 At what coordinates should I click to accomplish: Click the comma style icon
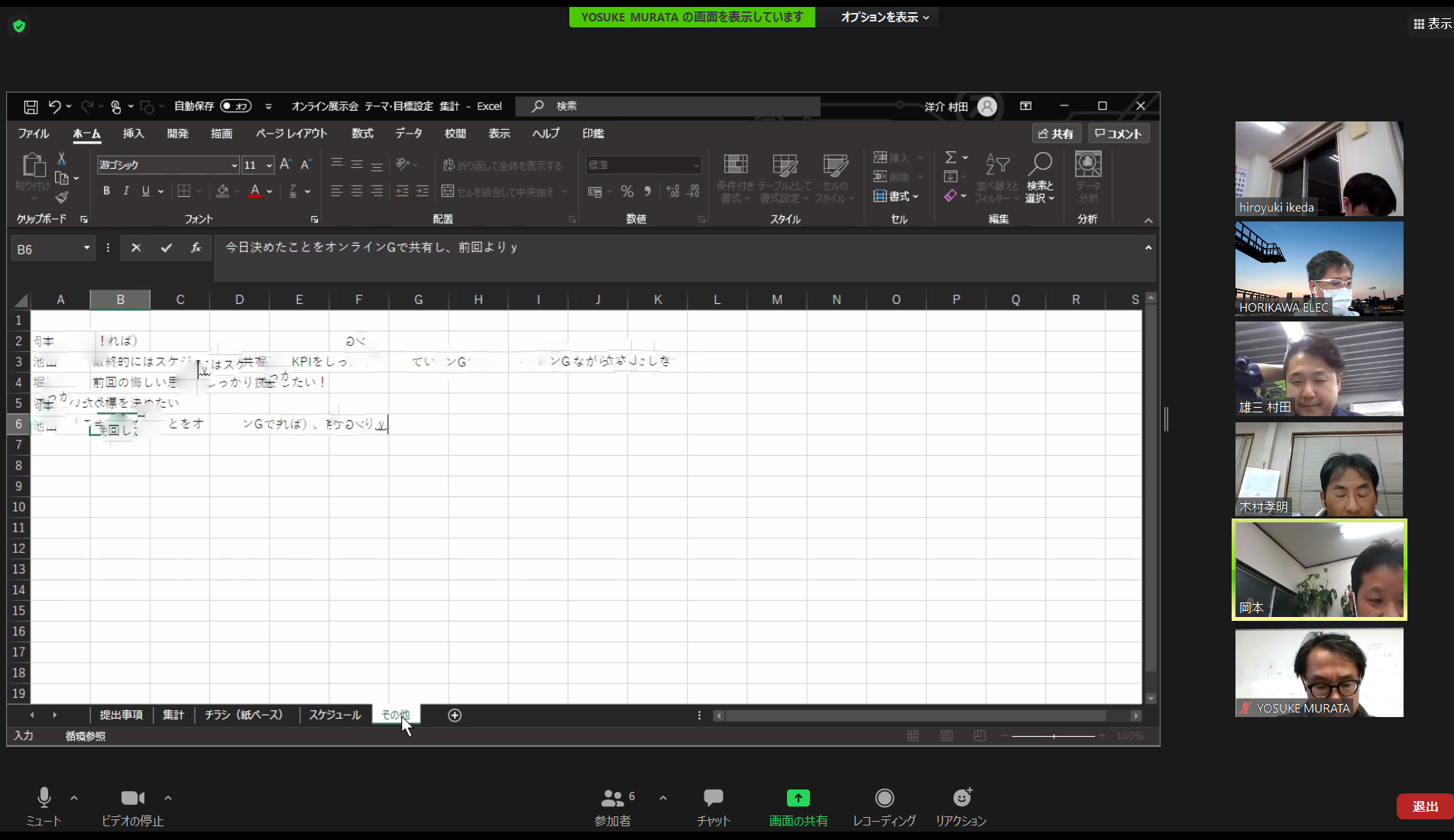647,191
